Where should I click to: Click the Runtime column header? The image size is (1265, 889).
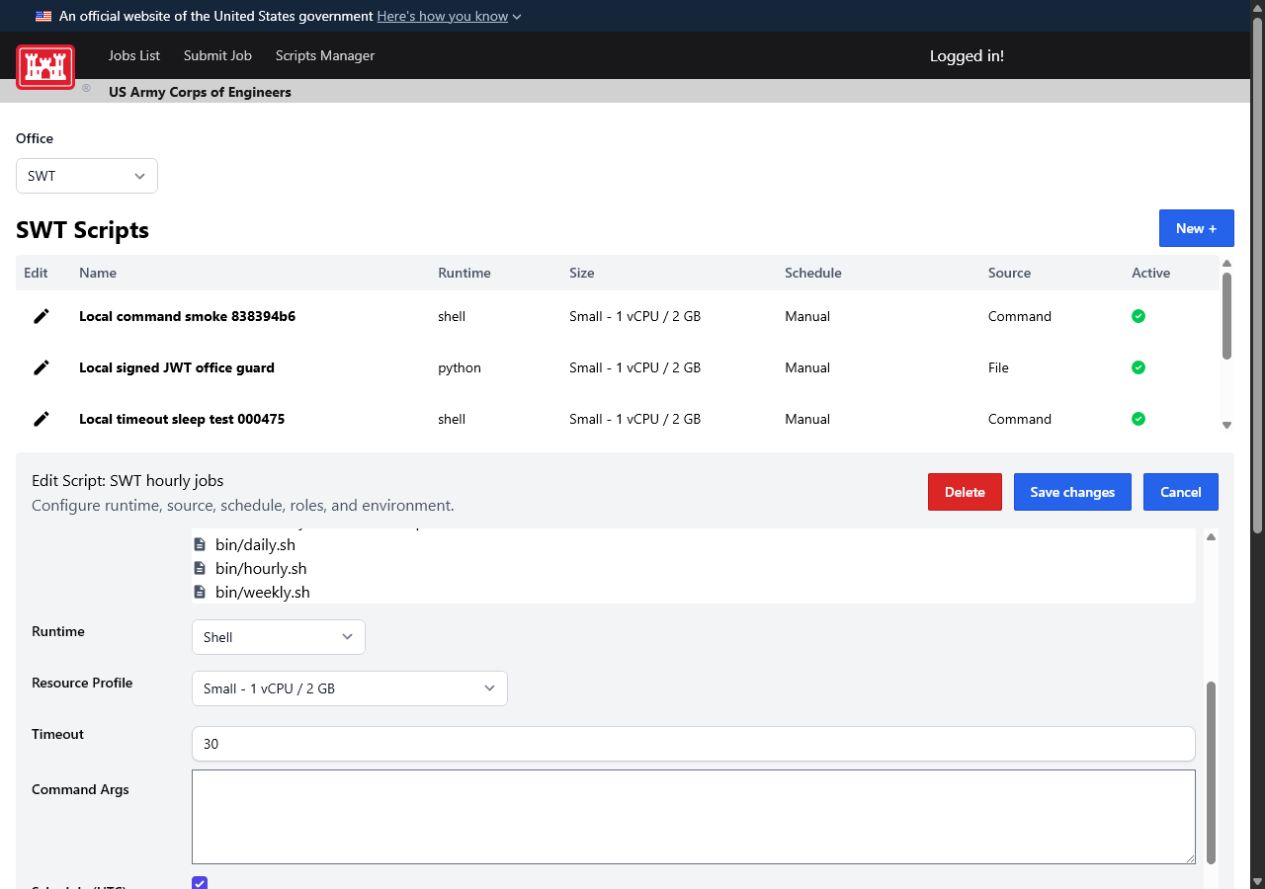[x=464, y=273]
